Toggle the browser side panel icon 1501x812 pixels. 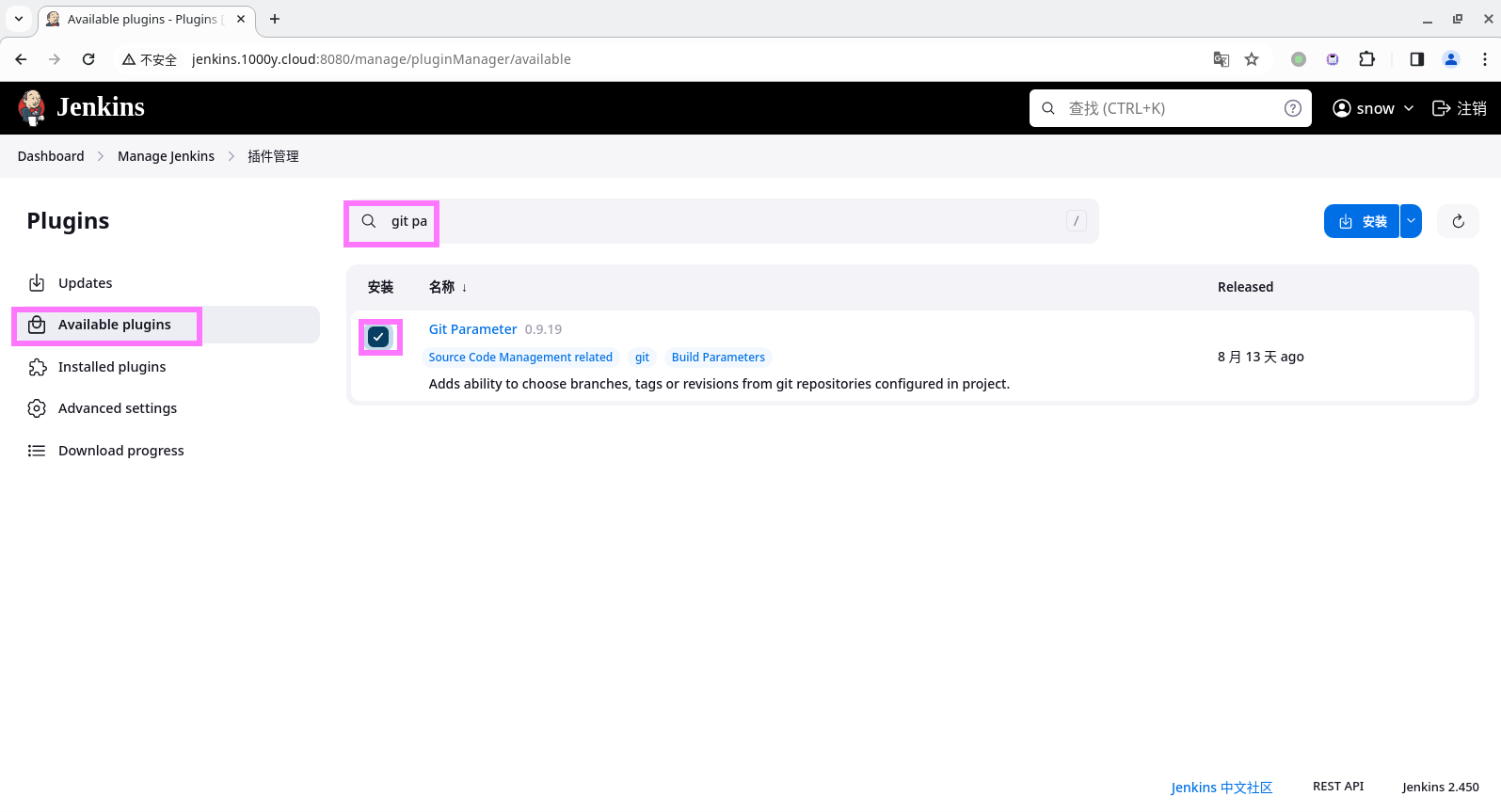click(1417, 59)
